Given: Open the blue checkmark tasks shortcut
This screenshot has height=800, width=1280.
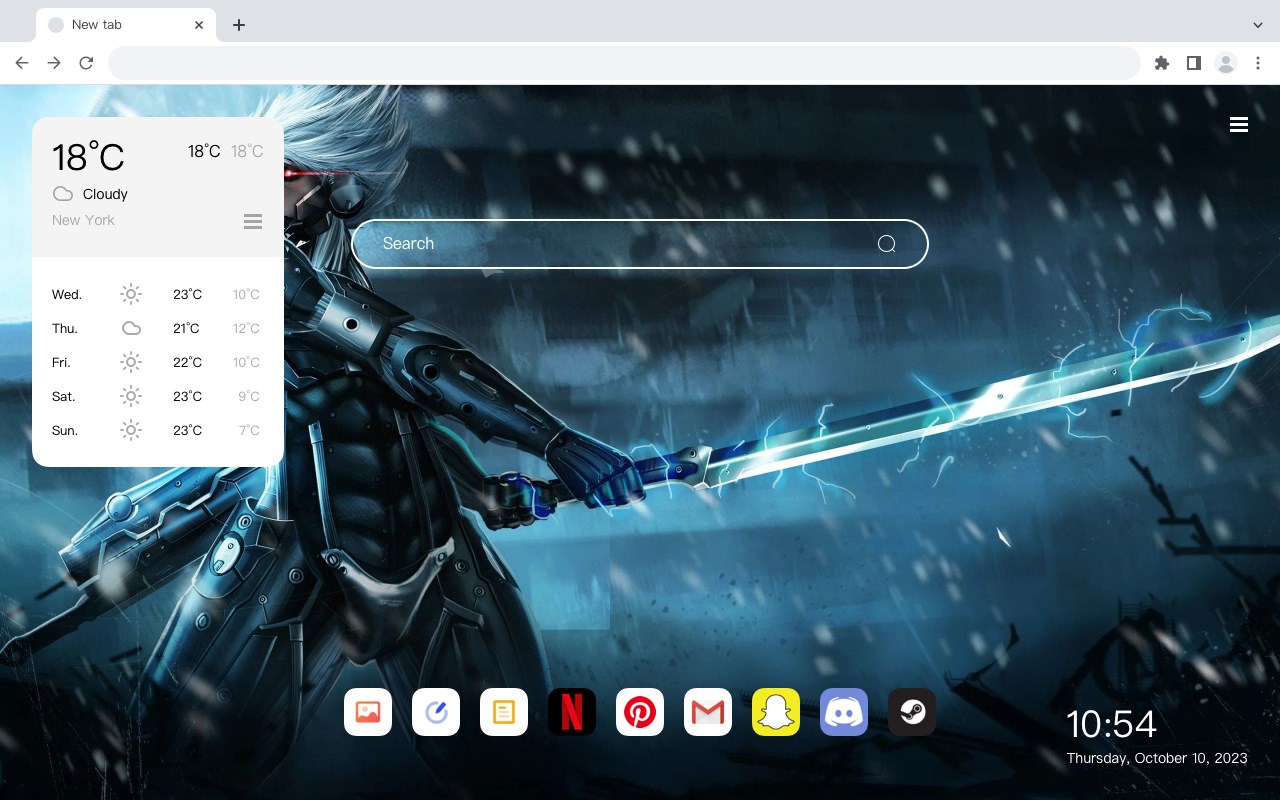Looking at the screenshot, I should [436, 712].
